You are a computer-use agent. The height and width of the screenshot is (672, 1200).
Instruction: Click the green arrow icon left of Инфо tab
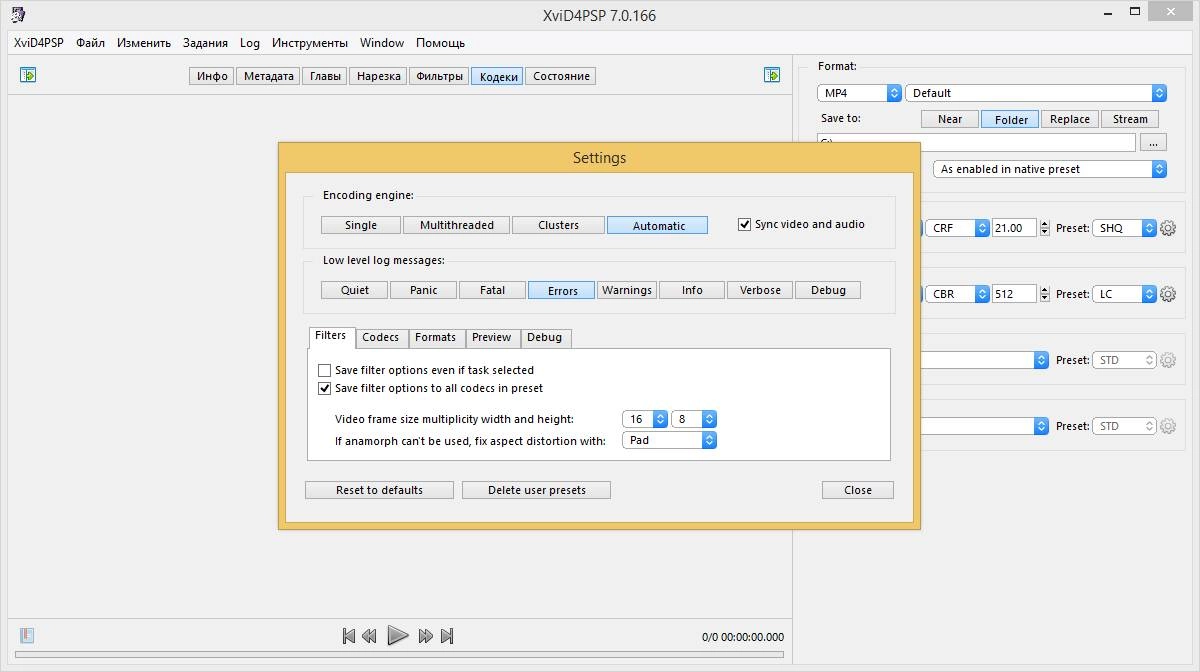pyautogui.click(x=28, y=75)
